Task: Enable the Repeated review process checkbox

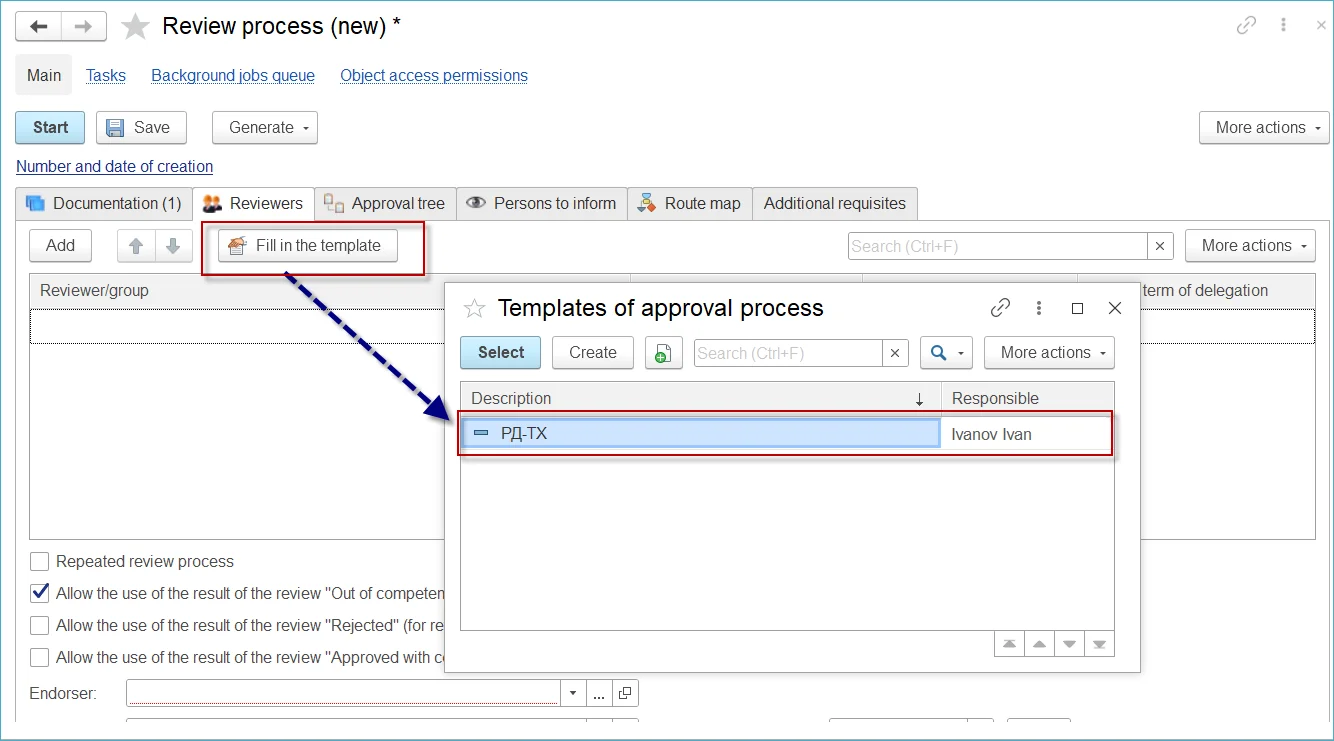Action: click(x=40, y=562)
